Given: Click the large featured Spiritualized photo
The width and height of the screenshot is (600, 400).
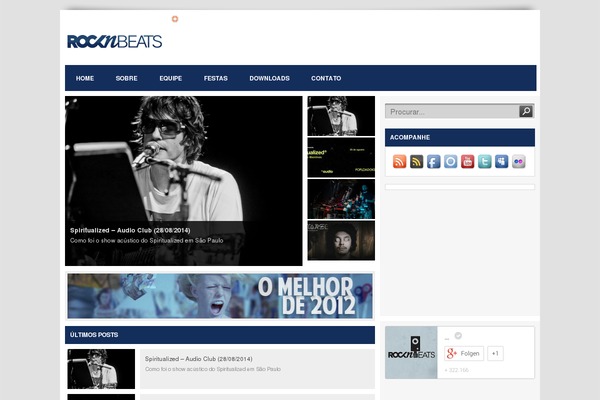Looking at the screenshot, I should pos(184,181).
